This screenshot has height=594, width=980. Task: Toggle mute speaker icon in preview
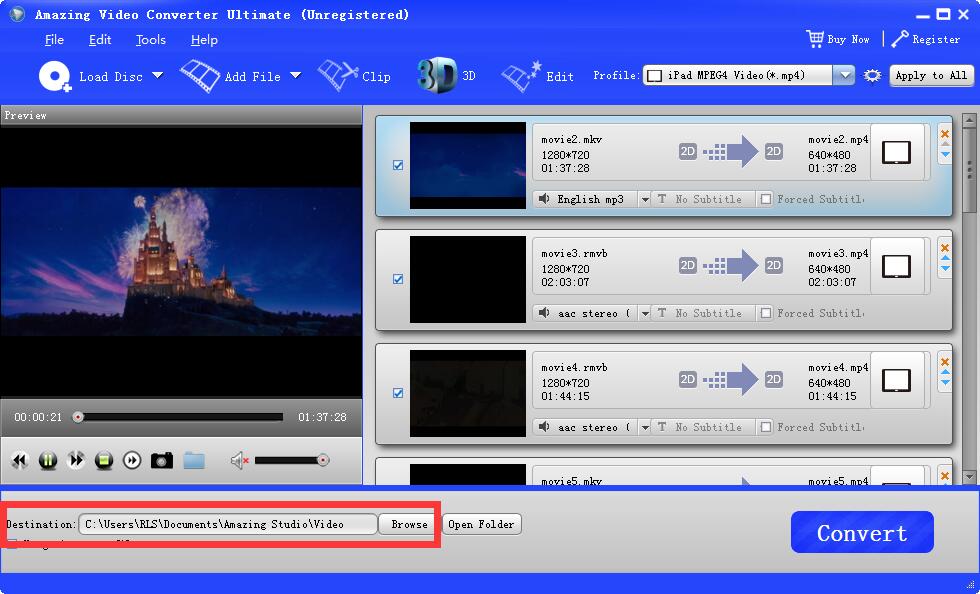[239, 461]
